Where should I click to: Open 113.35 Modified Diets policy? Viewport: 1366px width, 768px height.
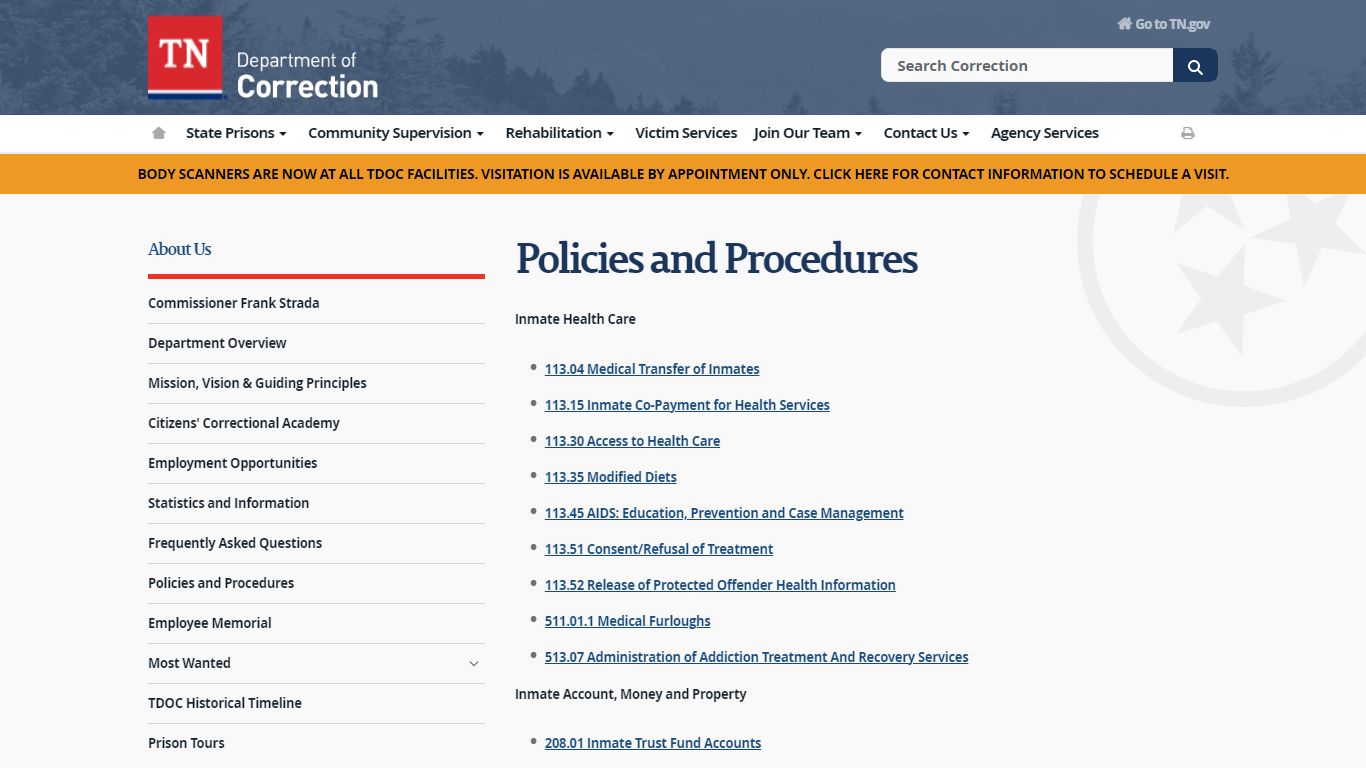pos(611,477)
